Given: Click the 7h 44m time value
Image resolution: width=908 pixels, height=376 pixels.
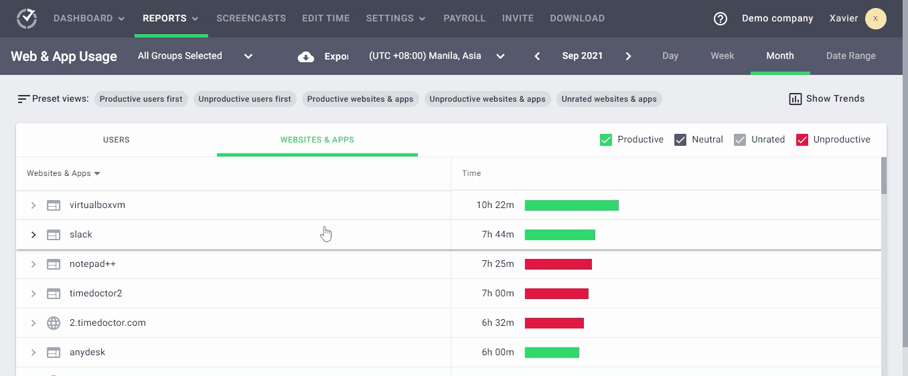Looking at the screenshot, I should 498,235.
